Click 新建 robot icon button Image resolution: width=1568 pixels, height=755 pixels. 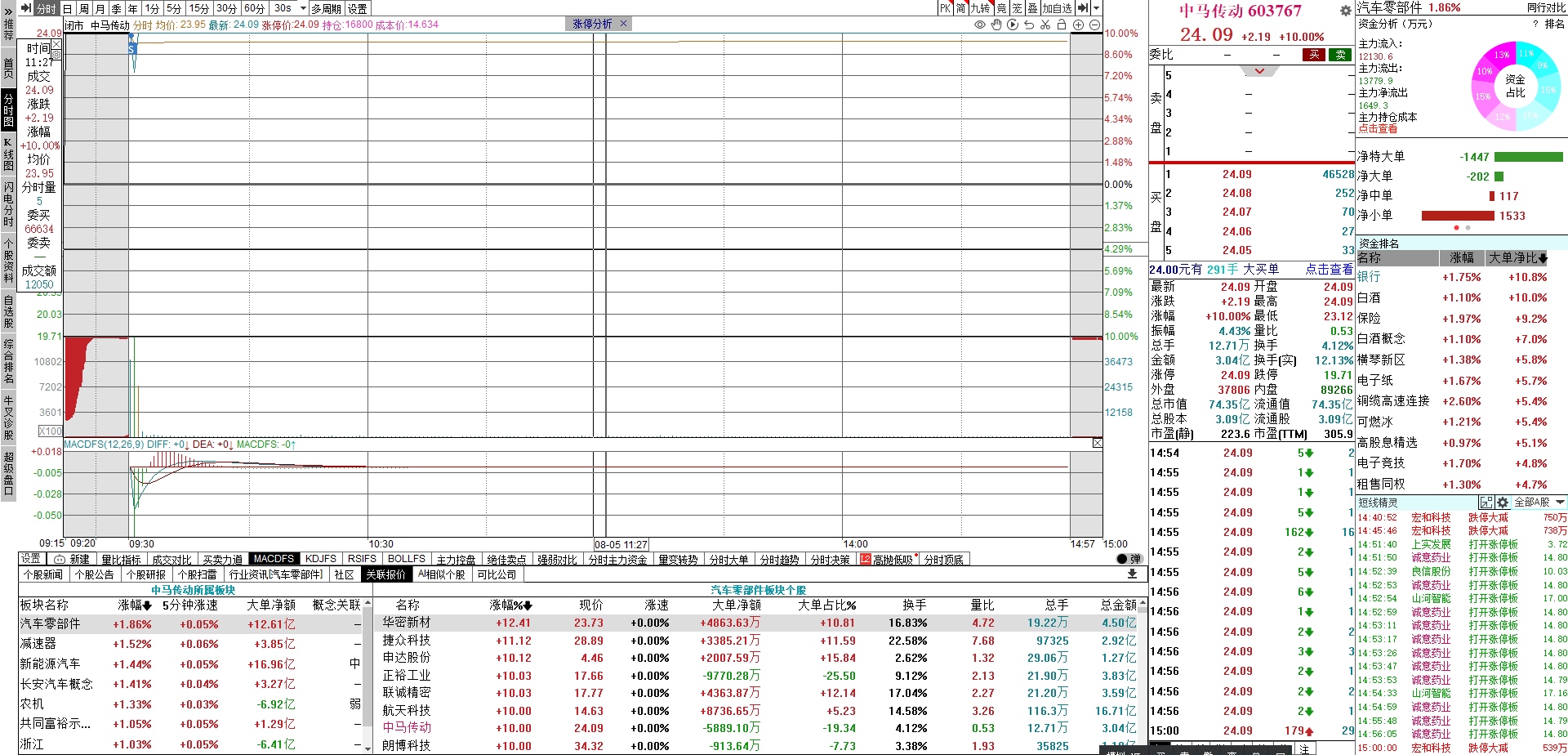click(72, 559)
